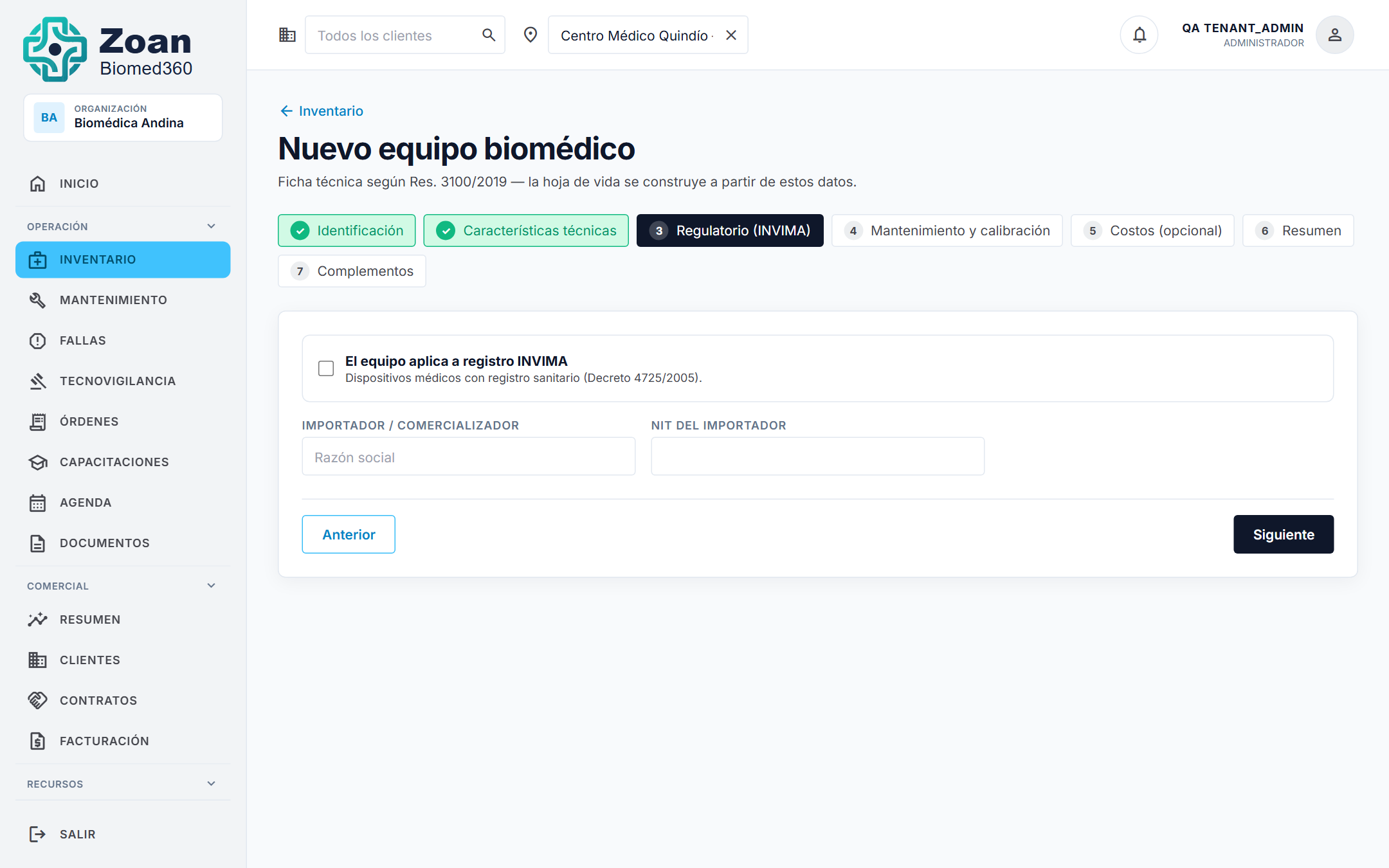
Task: Click the location pin icon
Action: coord(531,35)
